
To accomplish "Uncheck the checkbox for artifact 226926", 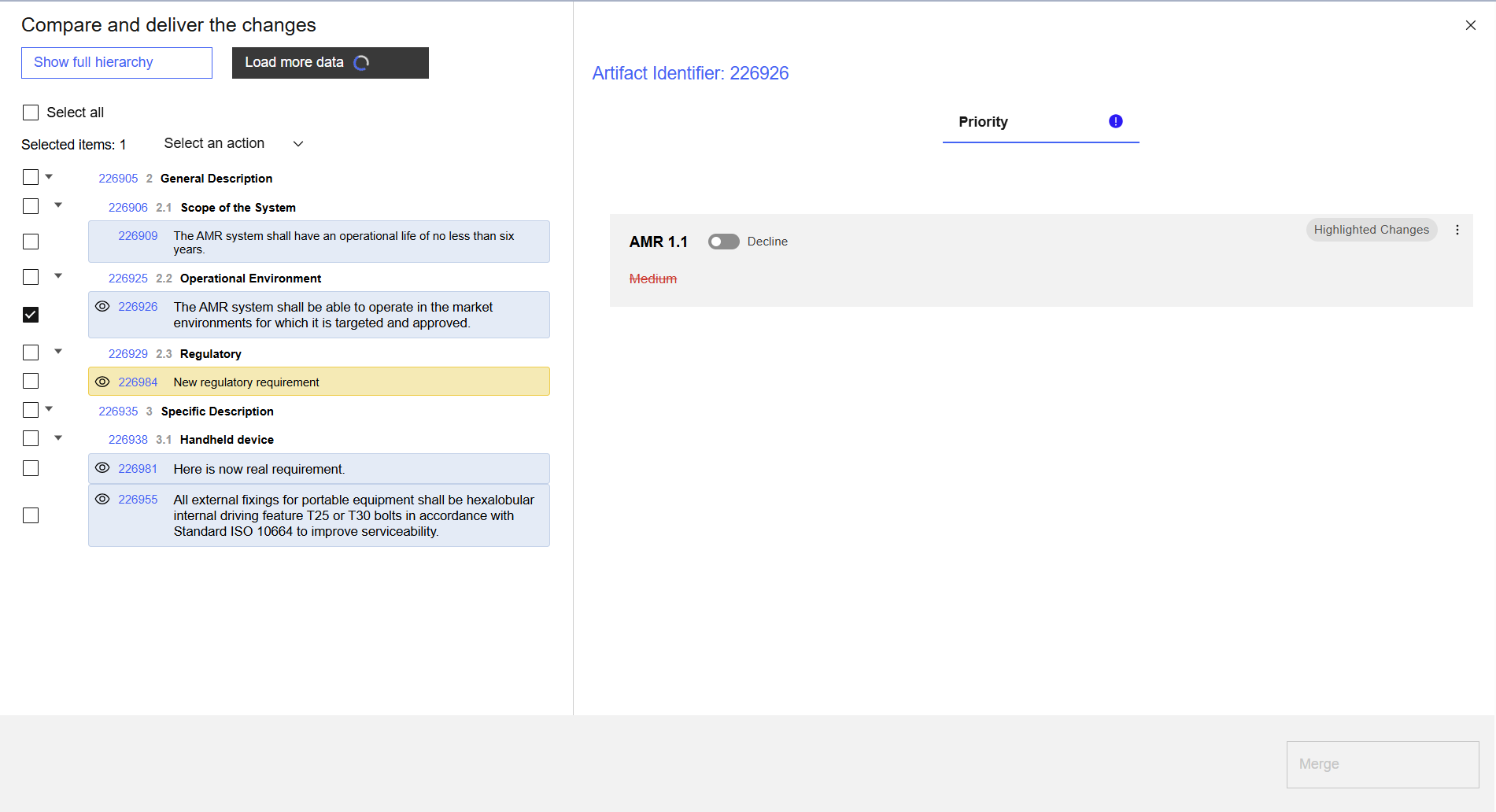I will pyautogui.click(x=31, y=315).
